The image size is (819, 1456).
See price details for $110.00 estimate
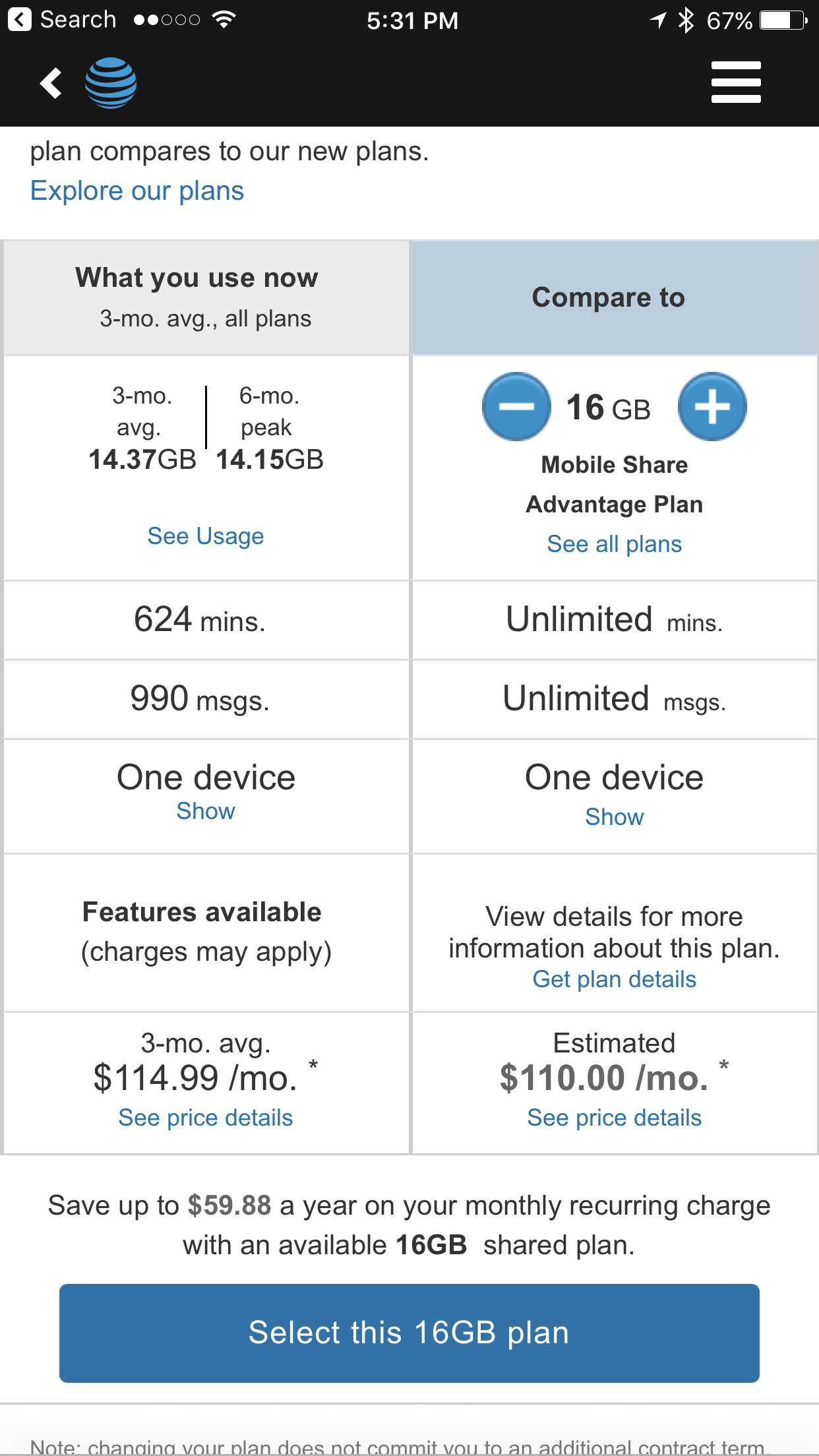pyautogui.click(x=615, y=1118)
